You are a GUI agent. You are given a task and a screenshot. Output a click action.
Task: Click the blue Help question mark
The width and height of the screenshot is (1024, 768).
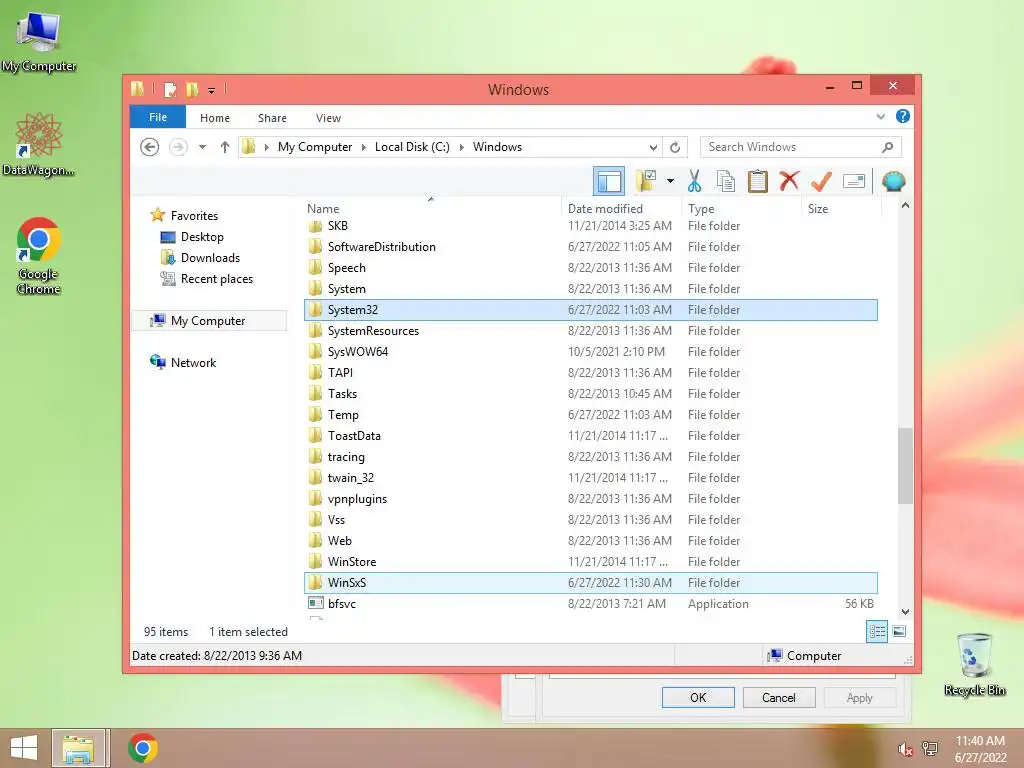[903, 116]
